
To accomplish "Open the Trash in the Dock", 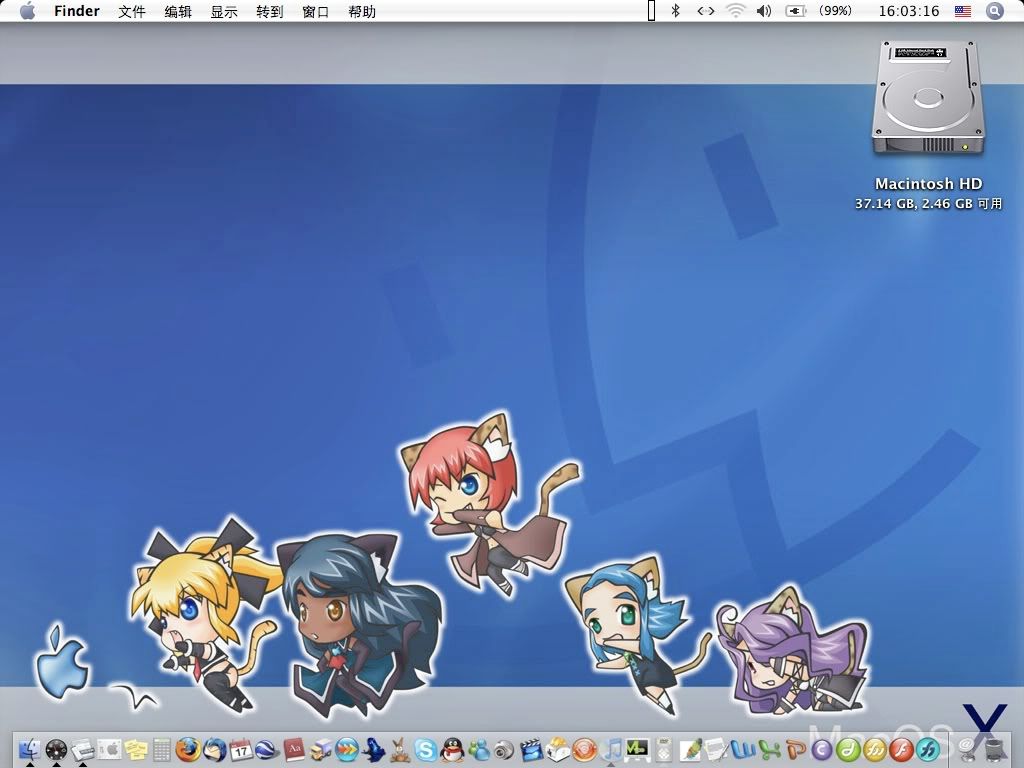I will point(993,748).
